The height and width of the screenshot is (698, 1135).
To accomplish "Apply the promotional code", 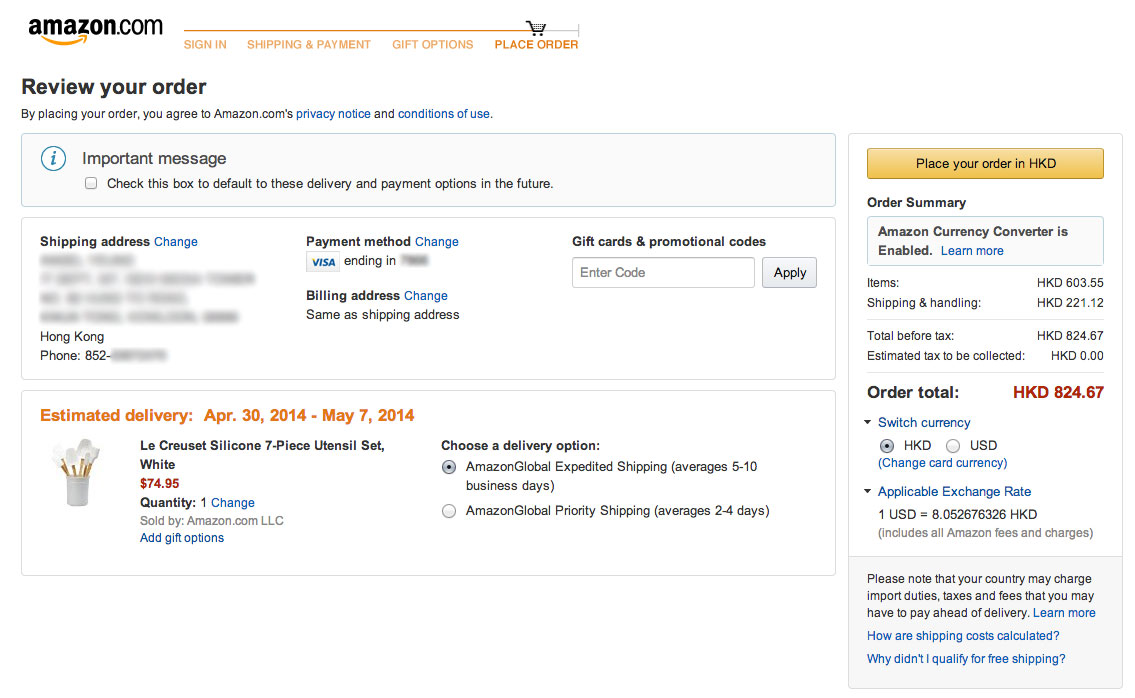I will 789,272.
